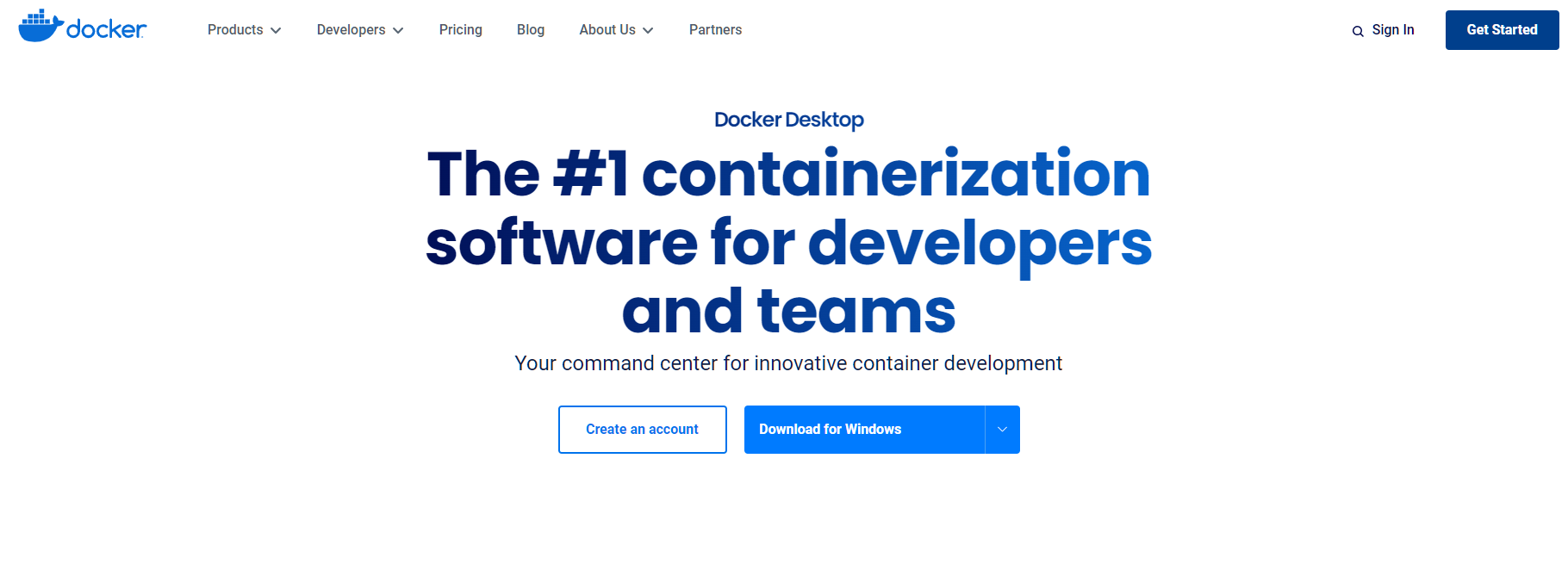
Task: Open the search magnifier icon
Action: 1358,31
